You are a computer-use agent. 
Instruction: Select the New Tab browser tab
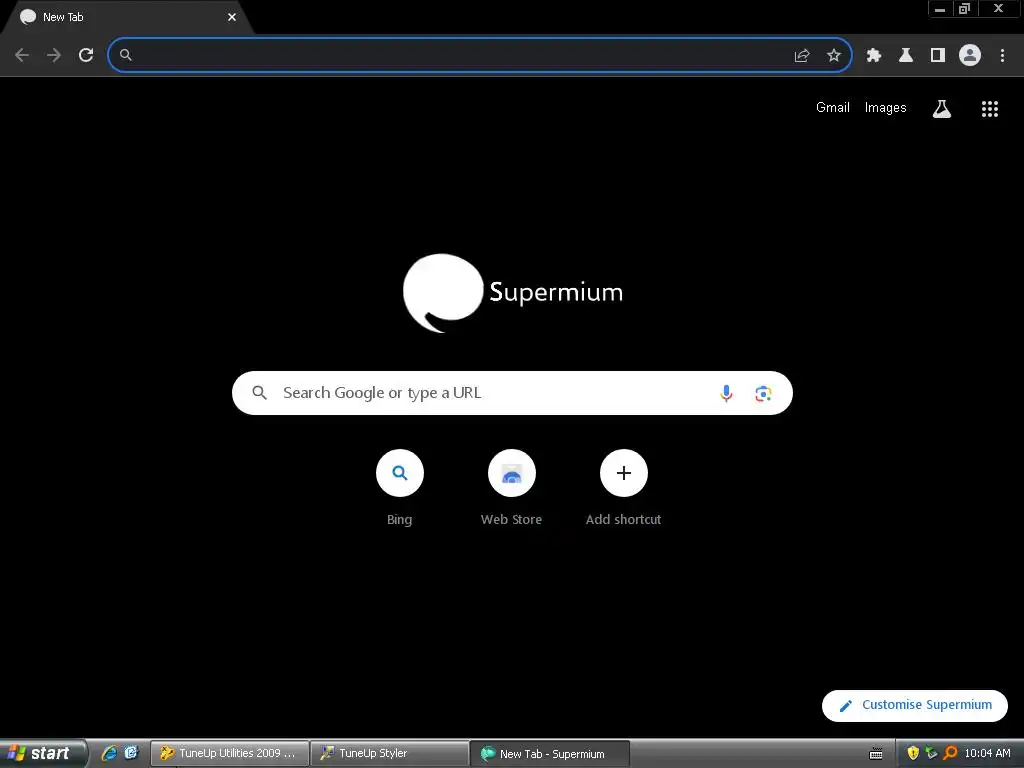coord(127,18)
